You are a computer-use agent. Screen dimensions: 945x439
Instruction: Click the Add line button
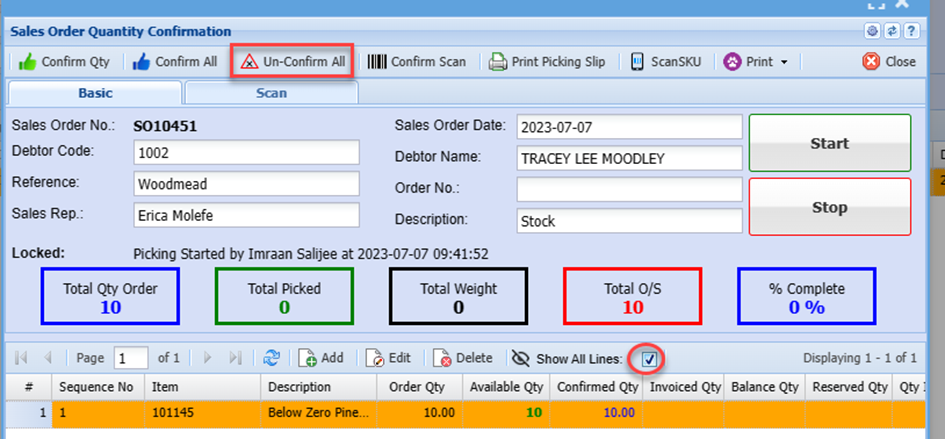pos(321,358)
